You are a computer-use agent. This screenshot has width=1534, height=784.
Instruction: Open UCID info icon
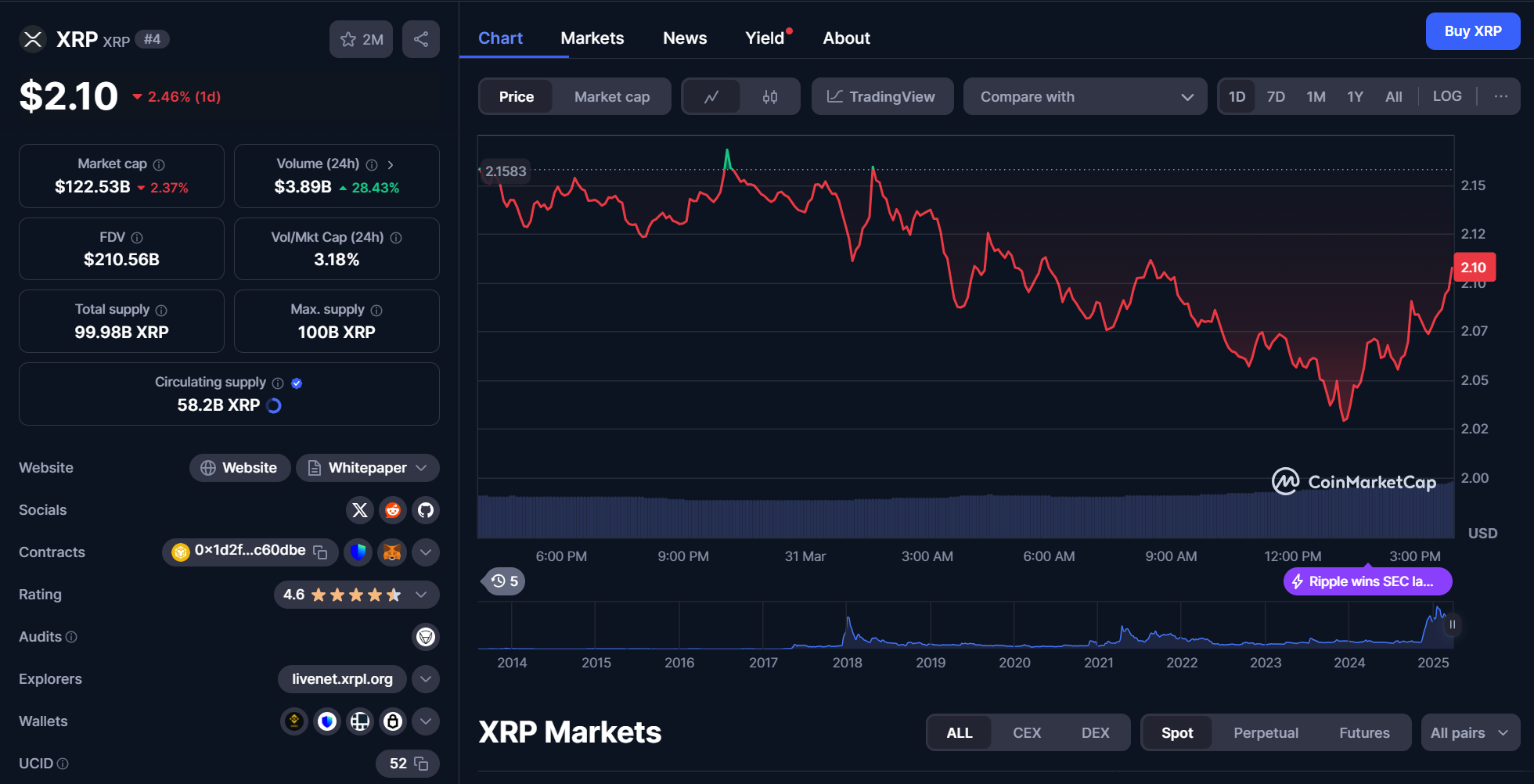[x=63, y=764]
